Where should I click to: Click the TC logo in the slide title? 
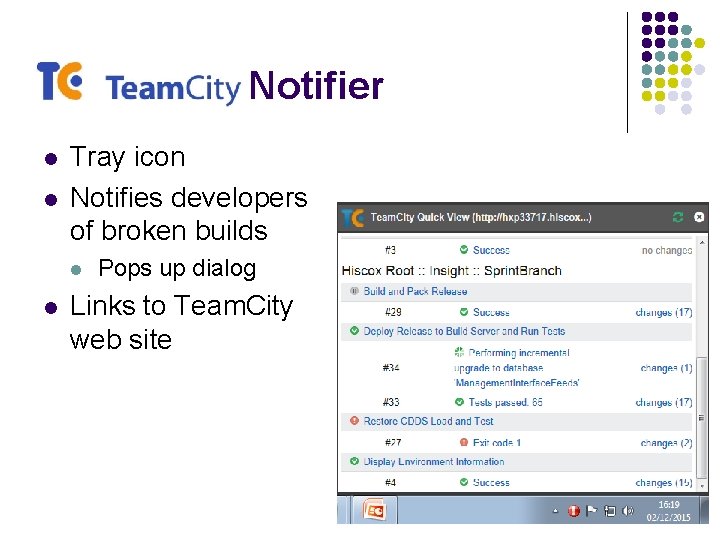click(60, 81)
